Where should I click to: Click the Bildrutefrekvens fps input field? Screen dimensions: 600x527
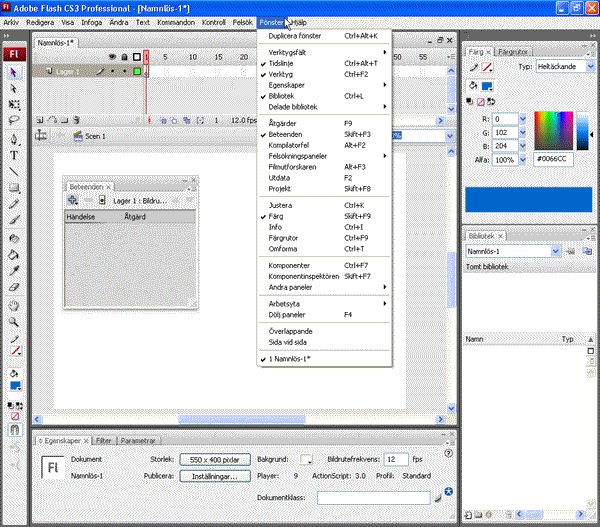tap(396, 460)
